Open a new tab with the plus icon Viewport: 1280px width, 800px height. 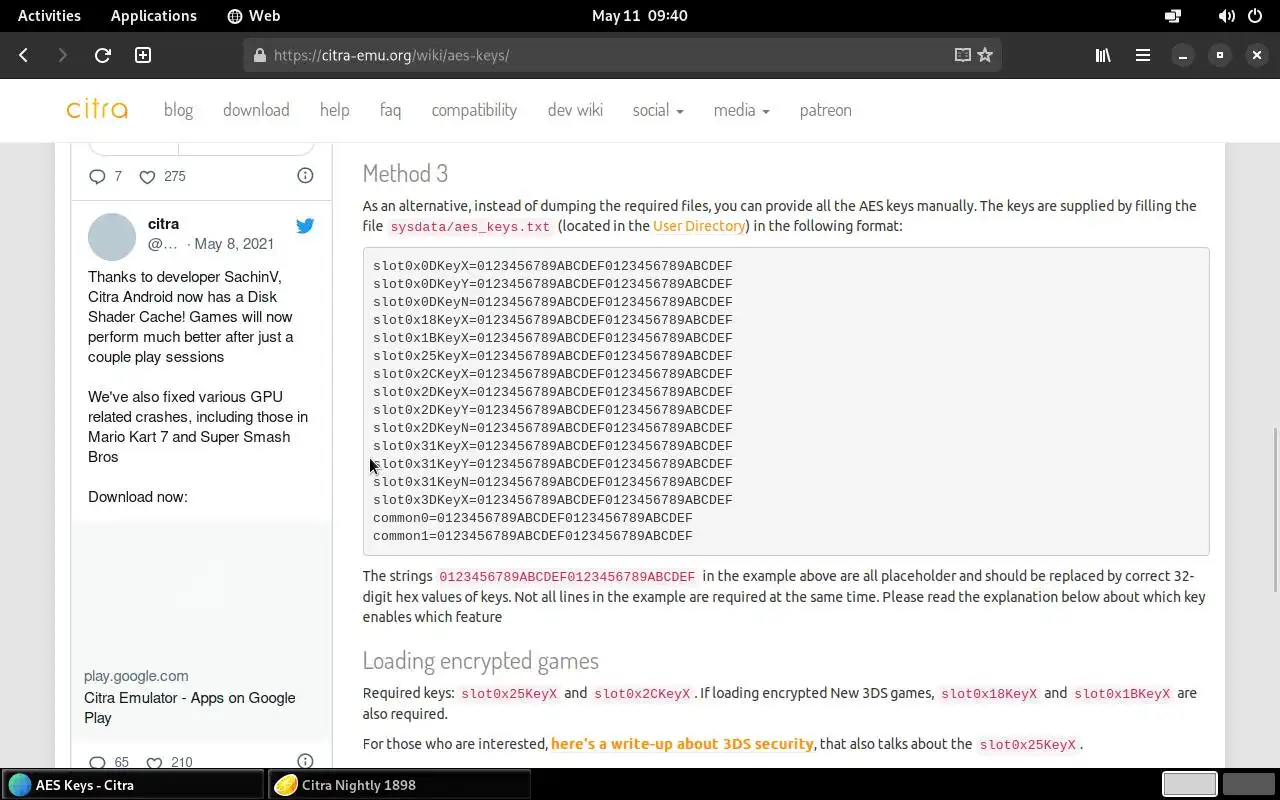click(143, 55)
